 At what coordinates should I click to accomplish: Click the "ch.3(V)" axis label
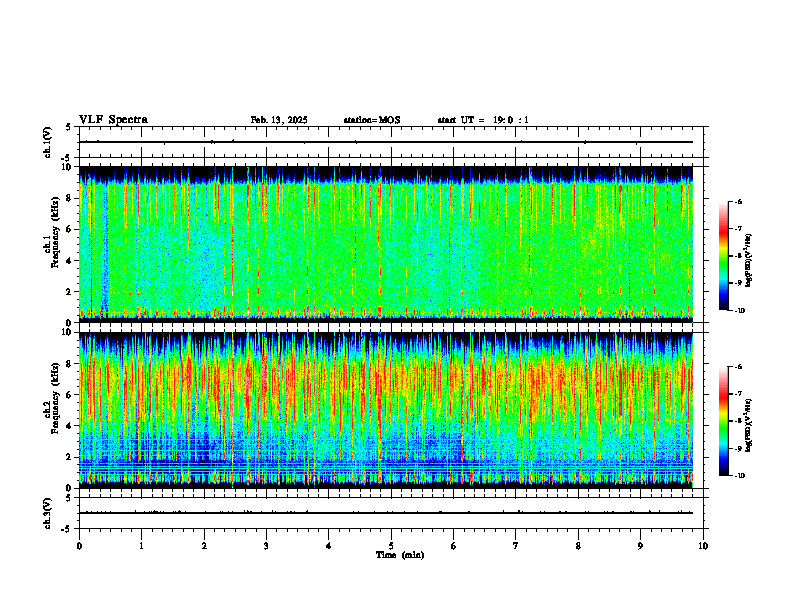(x=48, y=513)
